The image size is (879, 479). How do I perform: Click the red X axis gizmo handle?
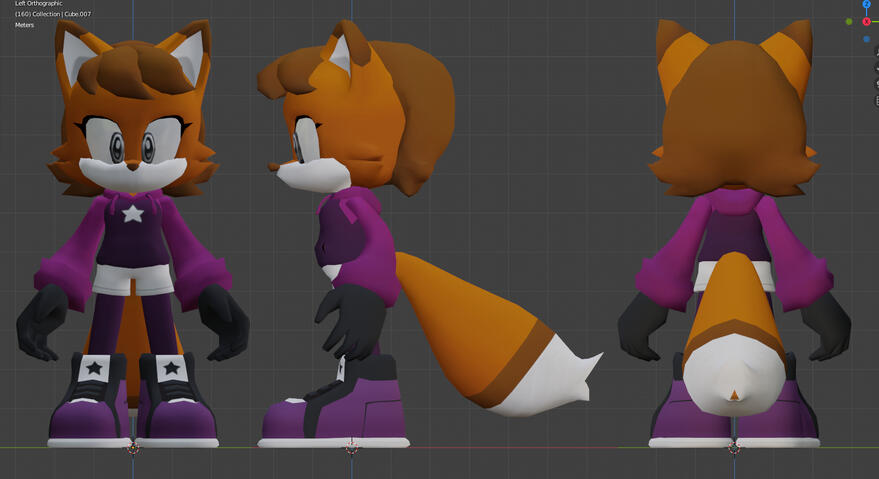tap(866, 21)
